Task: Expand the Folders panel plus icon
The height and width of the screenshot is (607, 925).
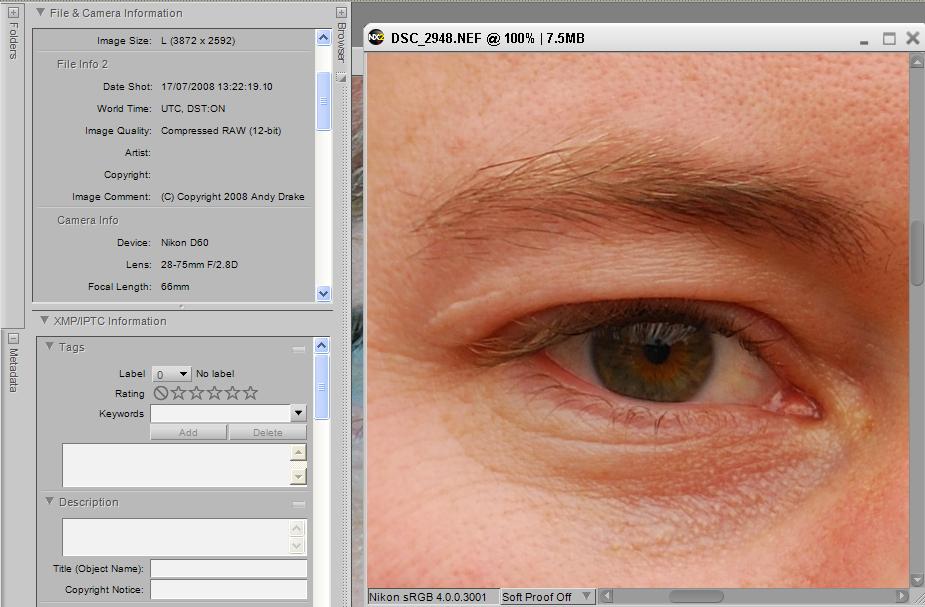Action: point(13,13)
